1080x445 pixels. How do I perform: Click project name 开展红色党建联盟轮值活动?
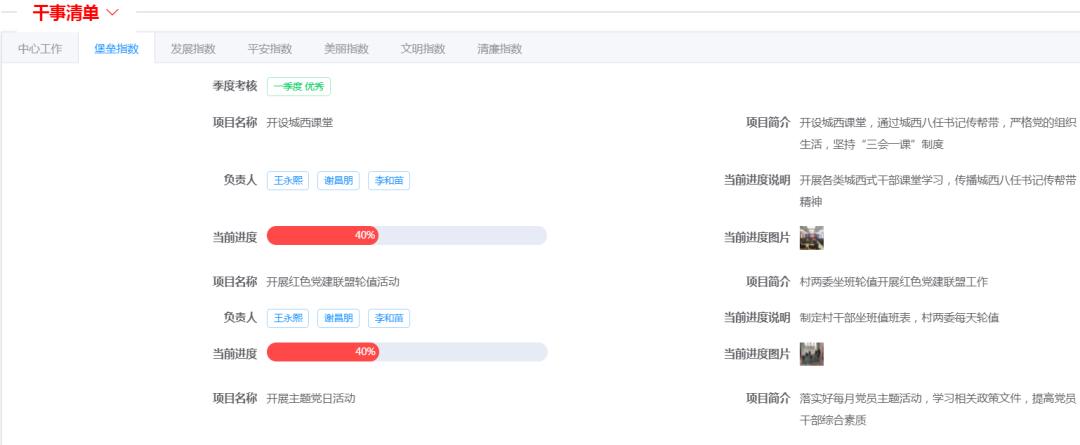pyautogui.click(x=333, y=282)
